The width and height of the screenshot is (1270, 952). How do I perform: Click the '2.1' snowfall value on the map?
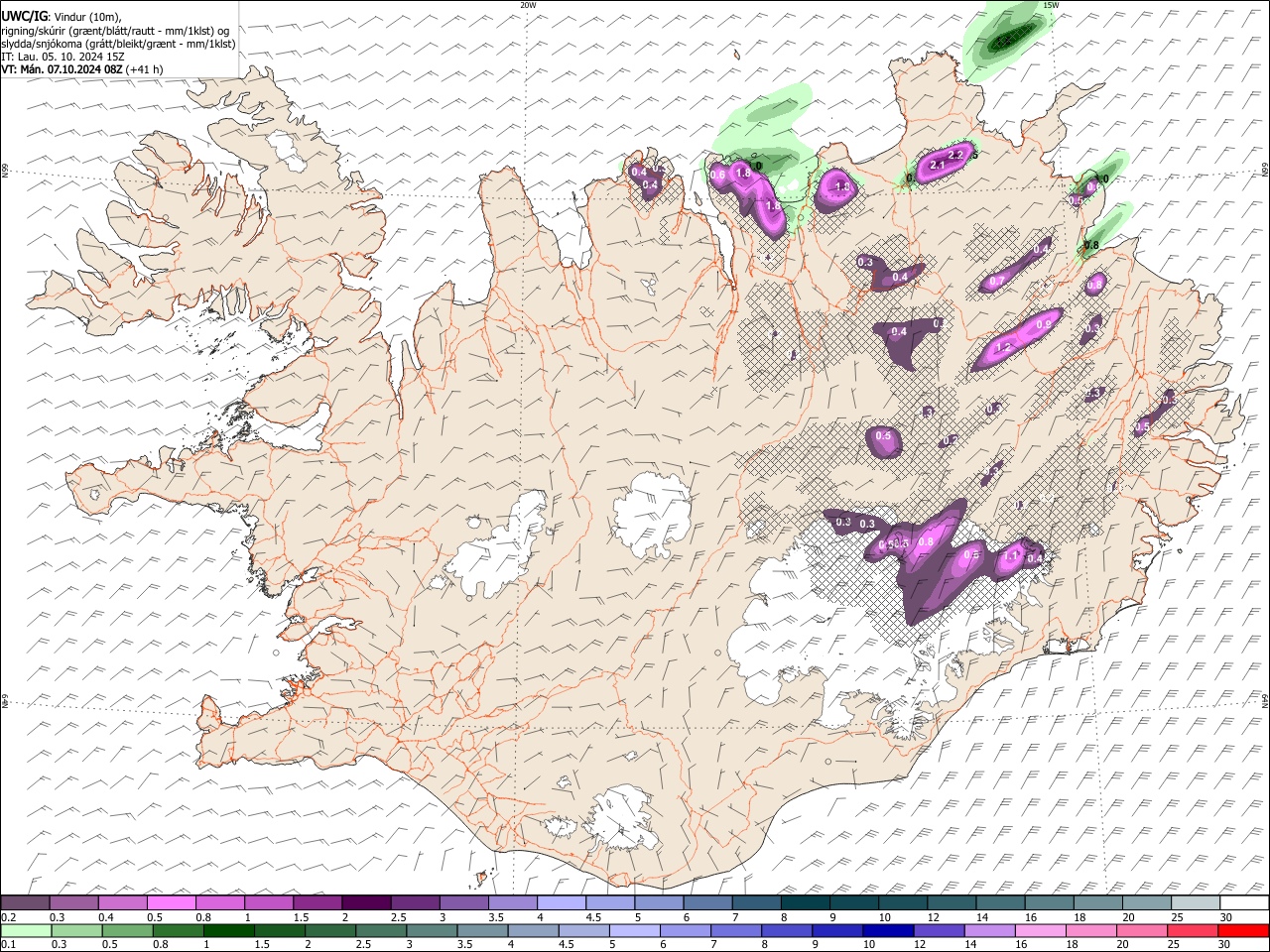pos(937,166)
